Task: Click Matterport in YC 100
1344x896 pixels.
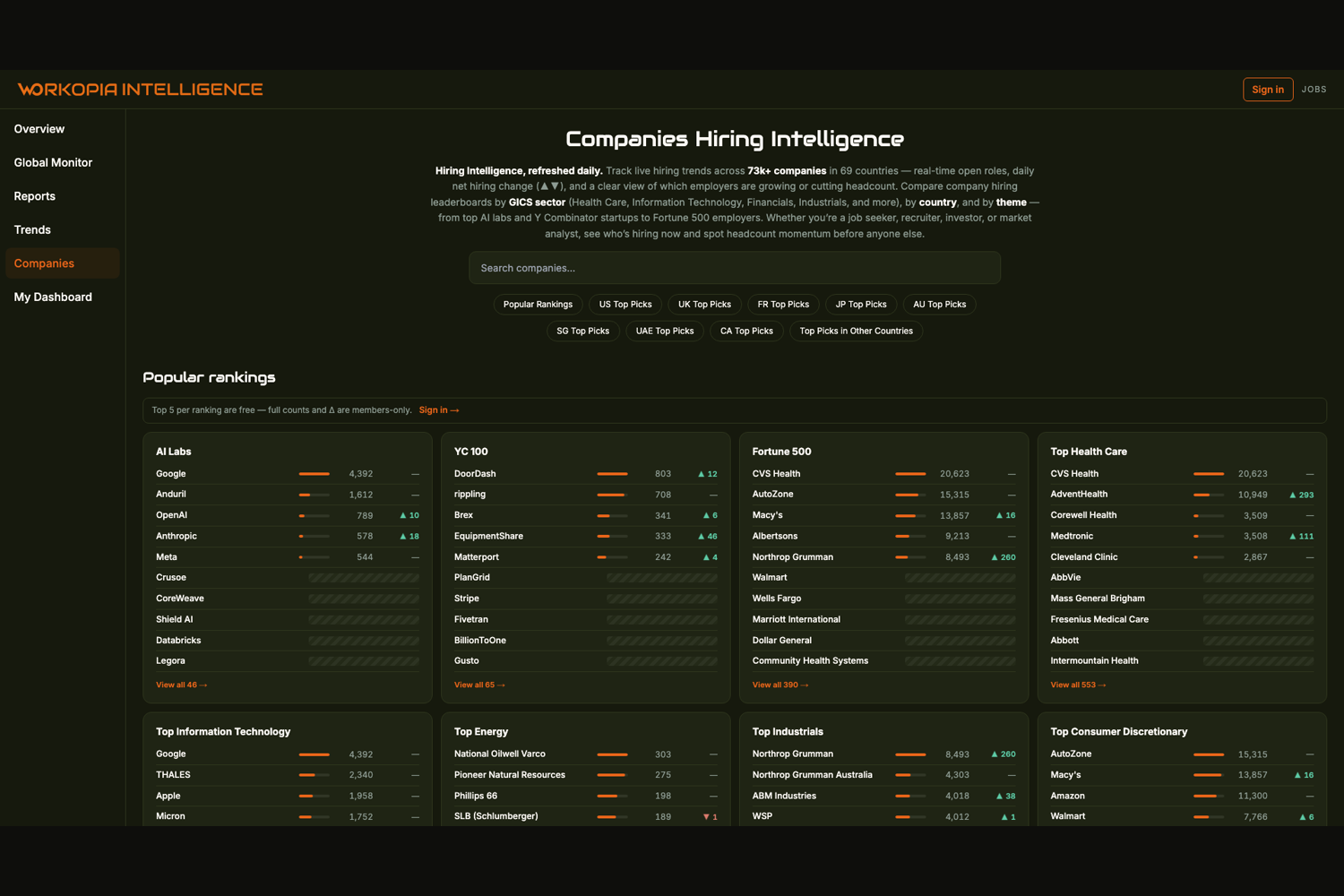Action: 586,557
